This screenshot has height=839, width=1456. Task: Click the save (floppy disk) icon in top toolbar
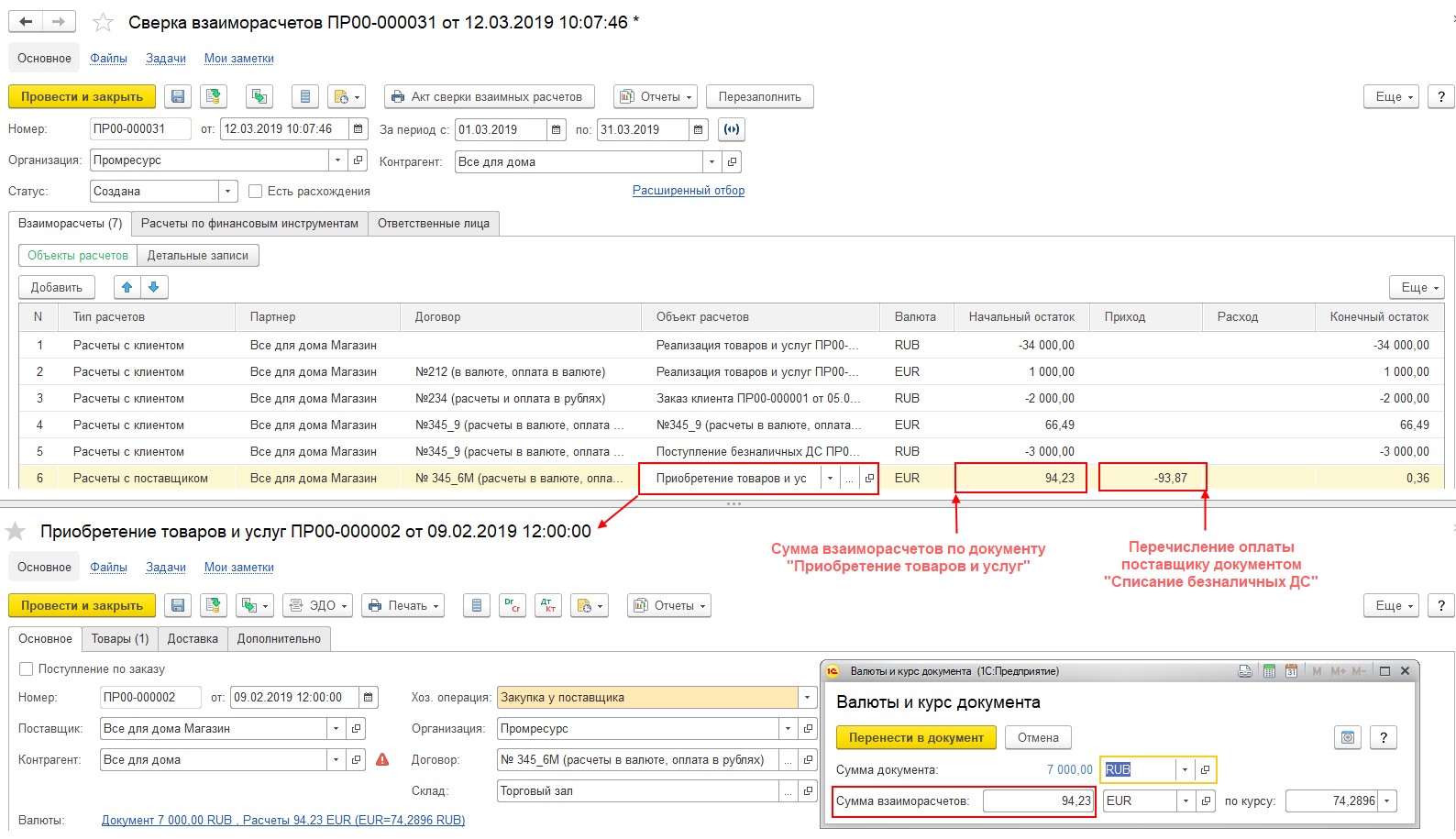(178, 96)
